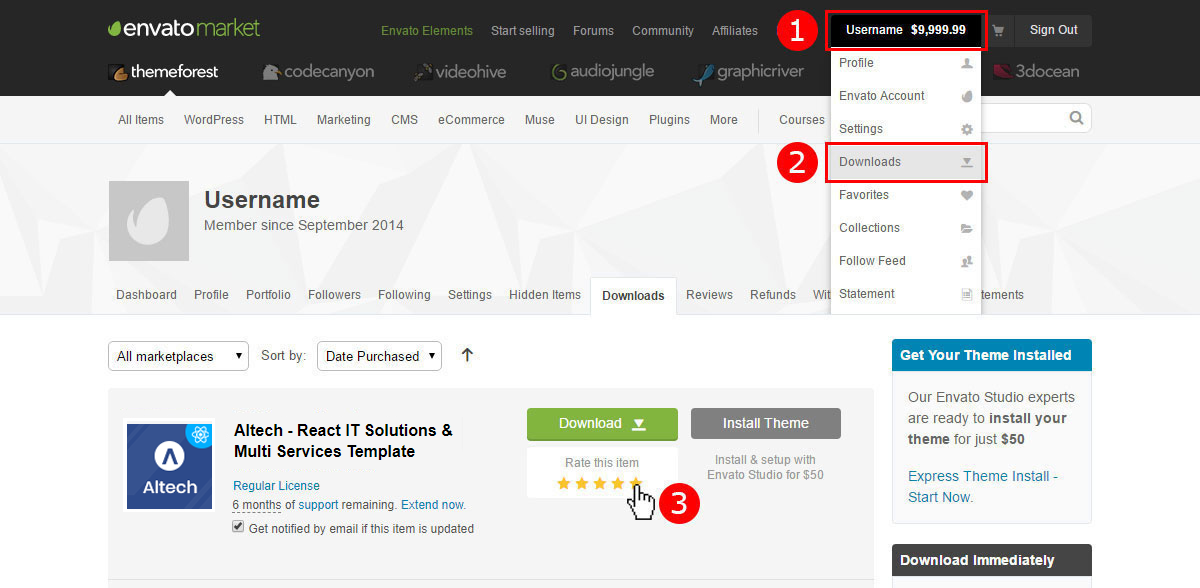
Task: Rate the item five stars
Action: [635, 484]
